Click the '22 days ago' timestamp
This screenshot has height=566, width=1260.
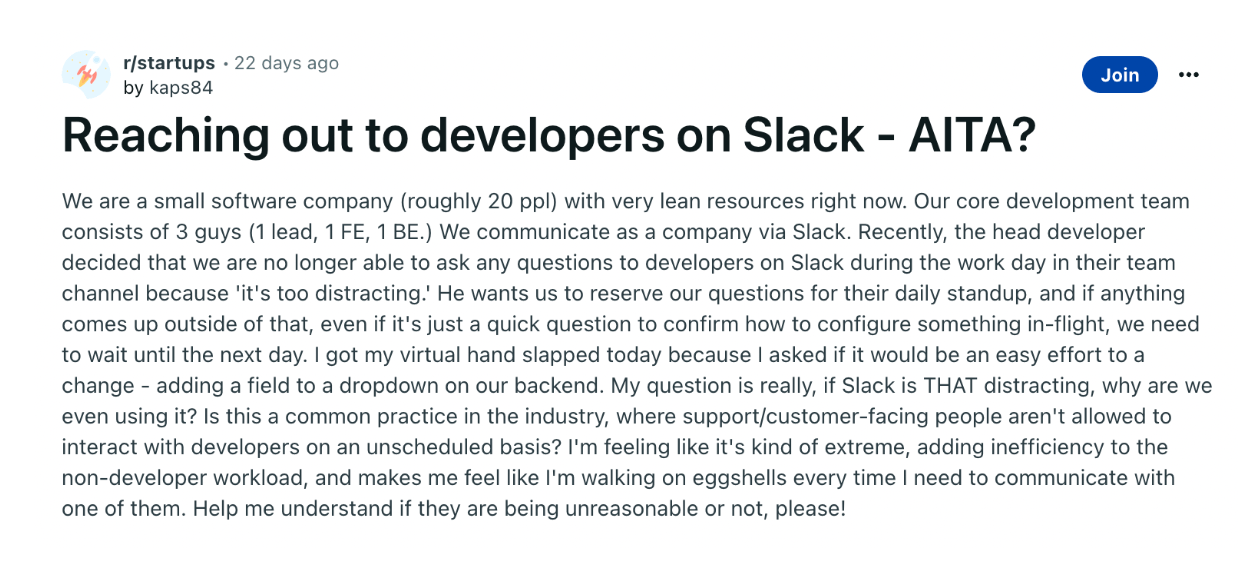[286, 63]
